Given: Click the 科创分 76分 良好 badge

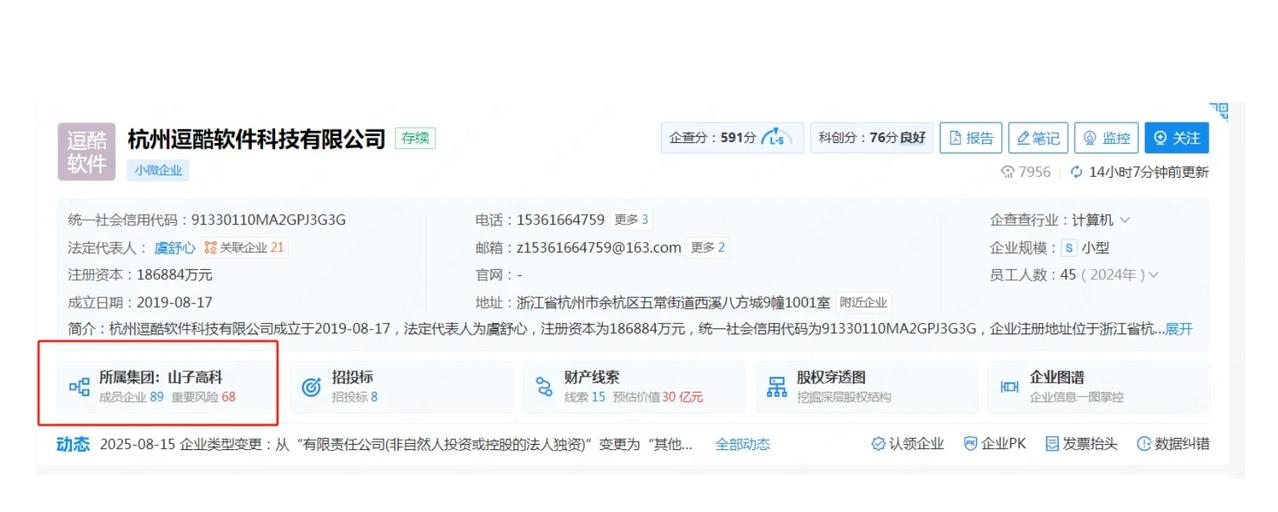Looking at the screenshot, I should (x=871, y=138).
